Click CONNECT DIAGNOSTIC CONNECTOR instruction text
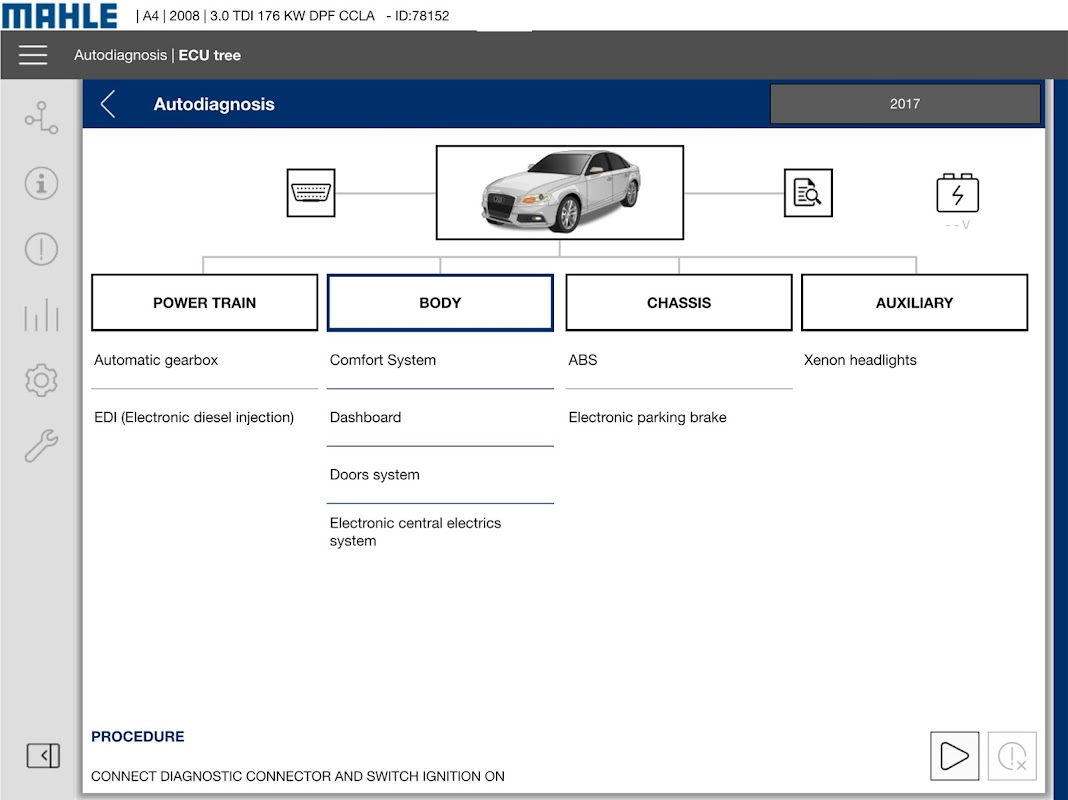Viewport: 1068px width, 800px height. coord(298,776)
